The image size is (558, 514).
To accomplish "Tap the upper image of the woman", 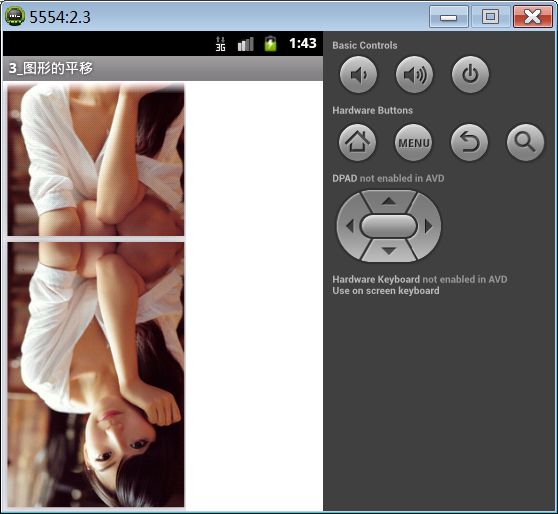I will click(96, 159).
